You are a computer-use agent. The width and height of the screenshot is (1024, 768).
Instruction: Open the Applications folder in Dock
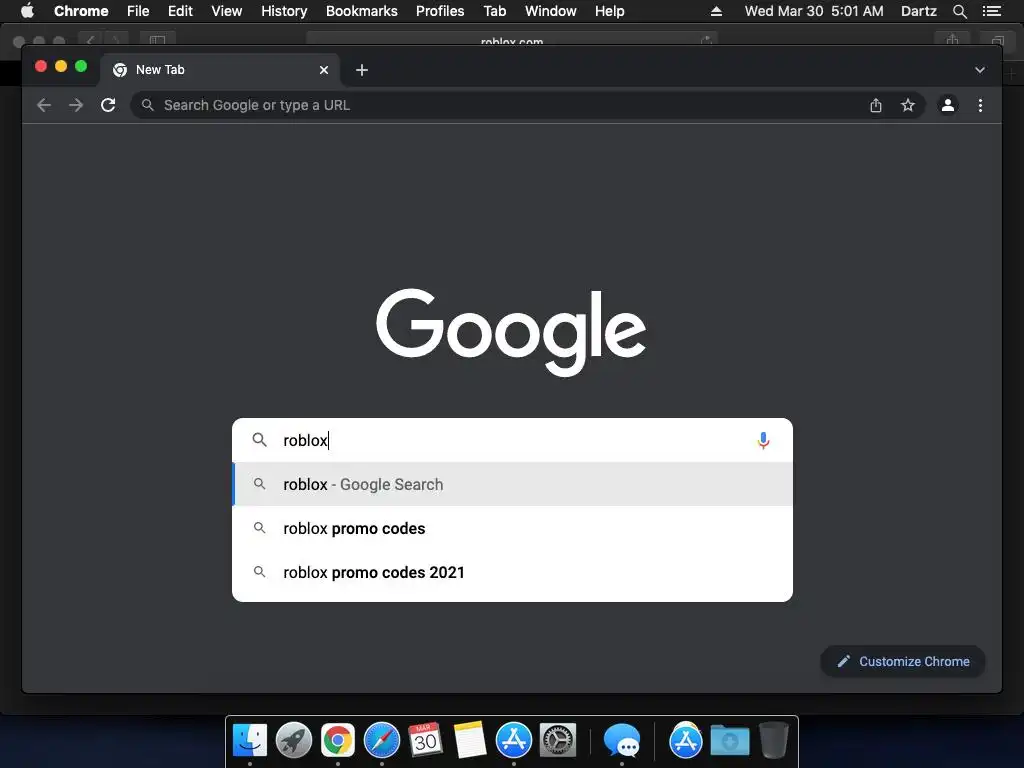click(686, 740)
